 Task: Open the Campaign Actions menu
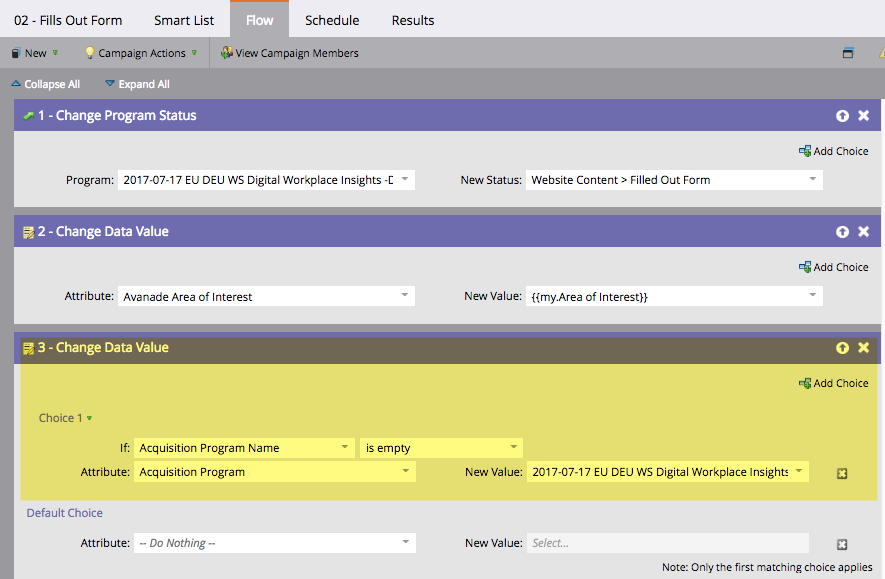141,53
